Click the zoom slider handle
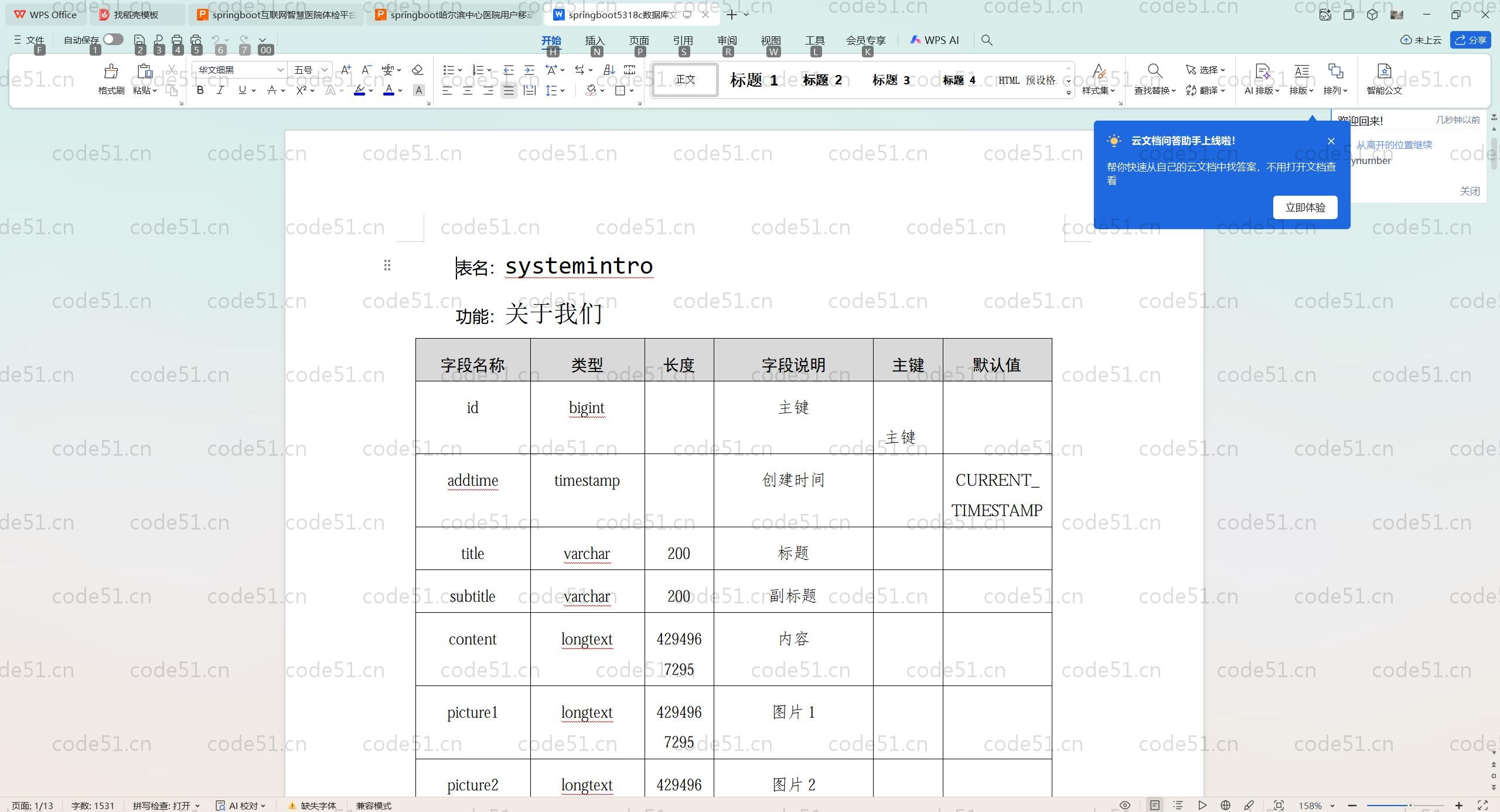This screenshot has height=812, width=1500. (1410, 806)
